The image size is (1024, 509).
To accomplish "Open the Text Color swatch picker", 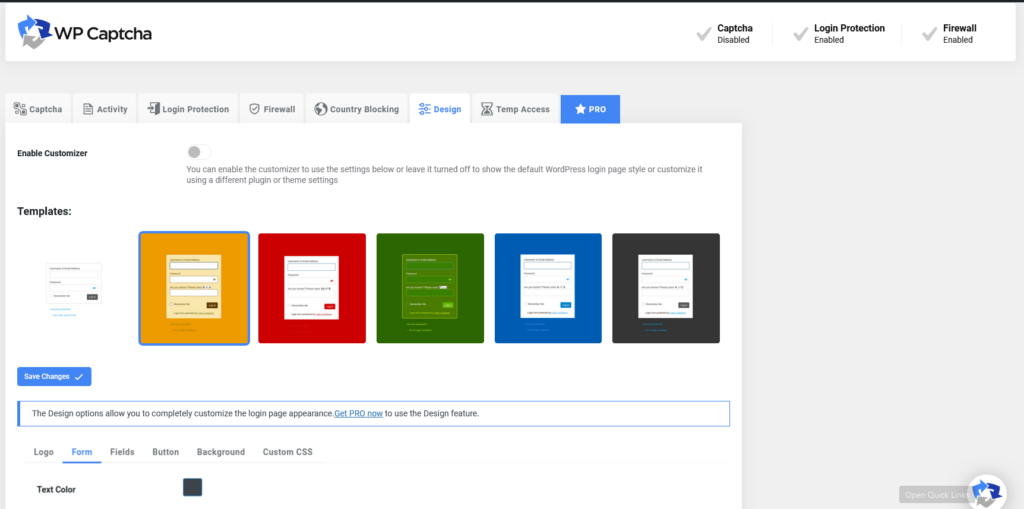I will (193, 487).
